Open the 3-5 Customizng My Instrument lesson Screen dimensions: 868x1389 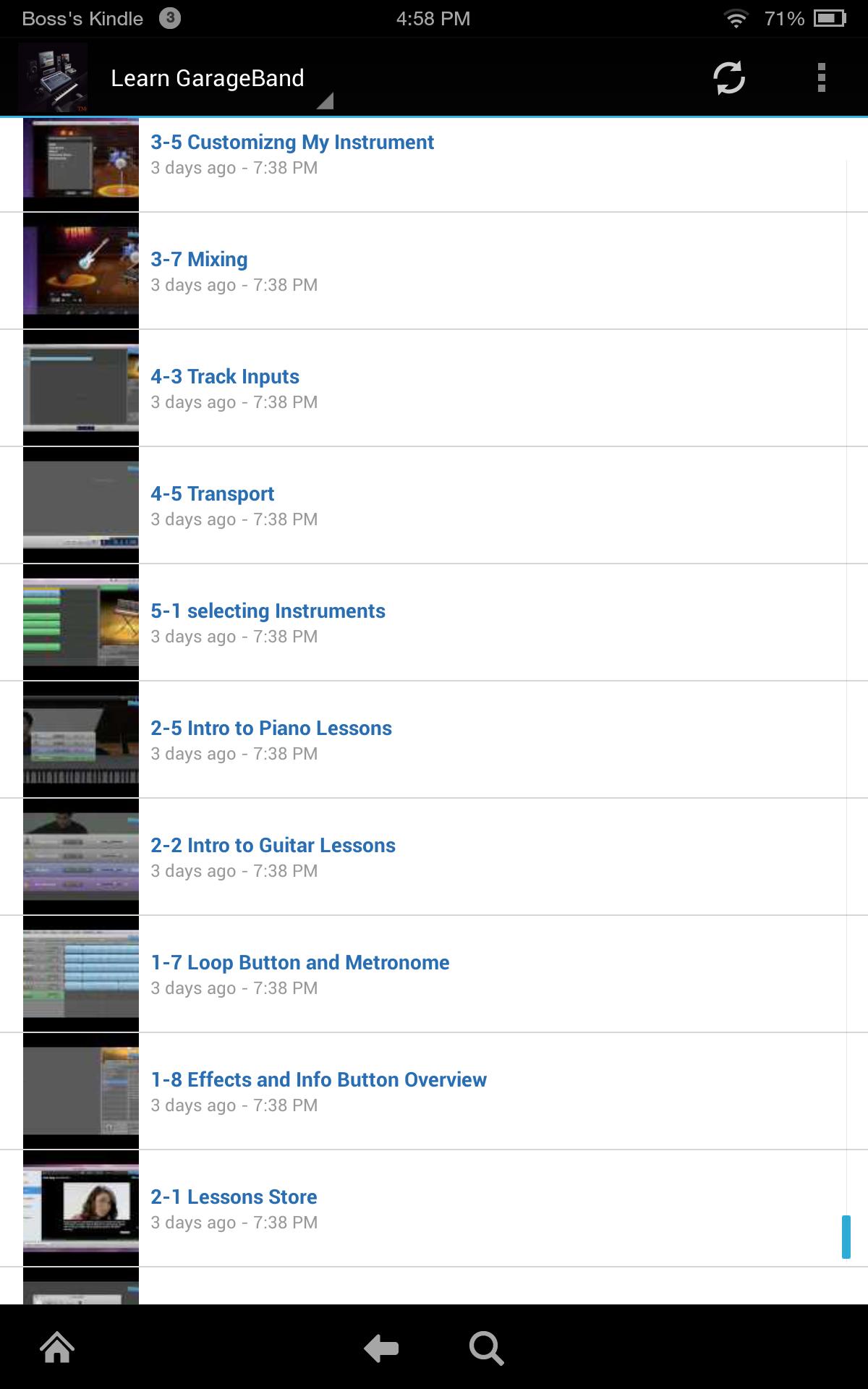tap(292, 143)
